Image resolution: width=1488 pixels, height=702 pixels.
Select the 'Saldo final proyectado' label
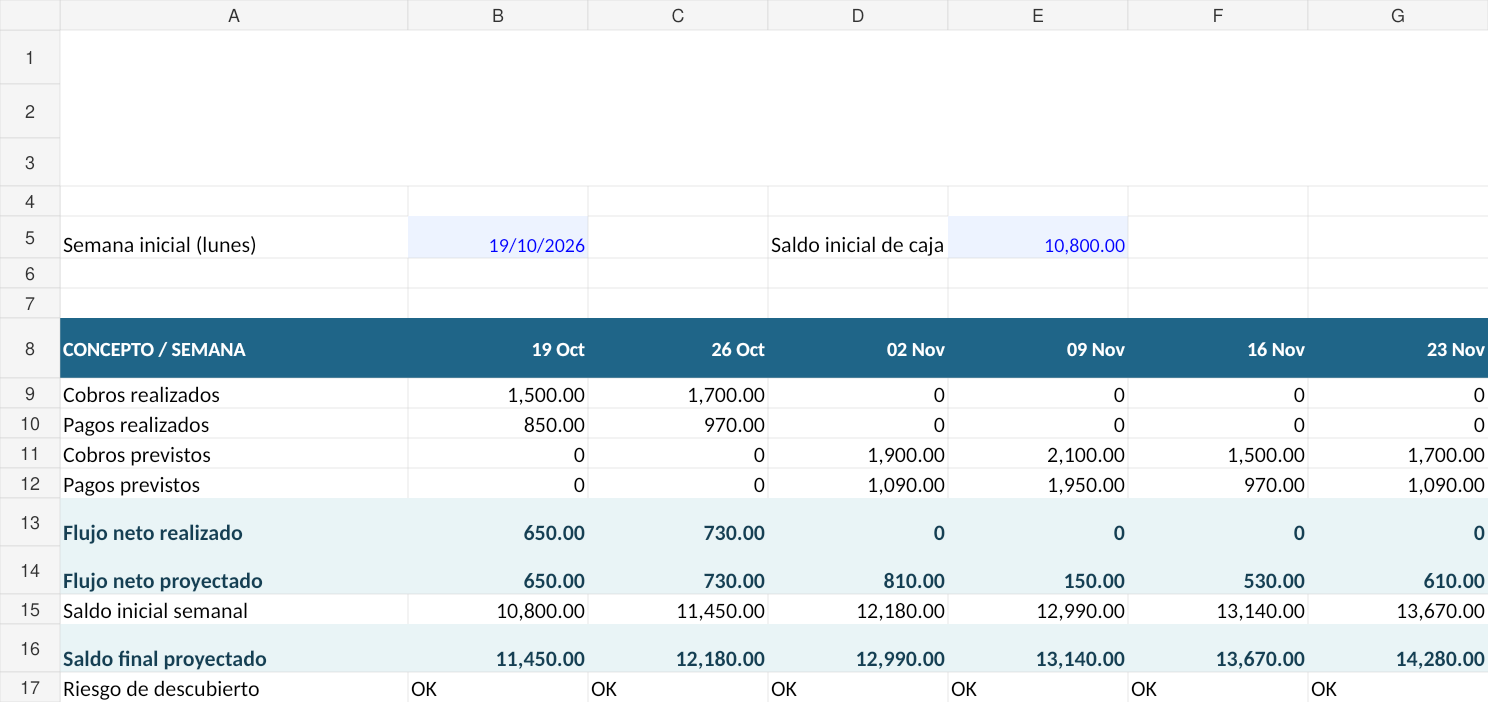234,648
